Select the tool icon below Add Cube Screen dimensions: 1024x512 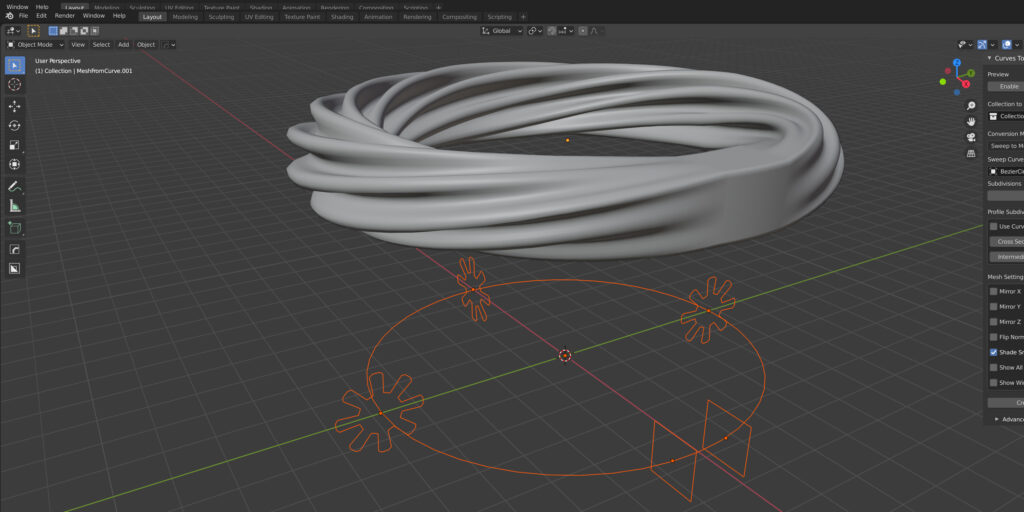point(14,249)
